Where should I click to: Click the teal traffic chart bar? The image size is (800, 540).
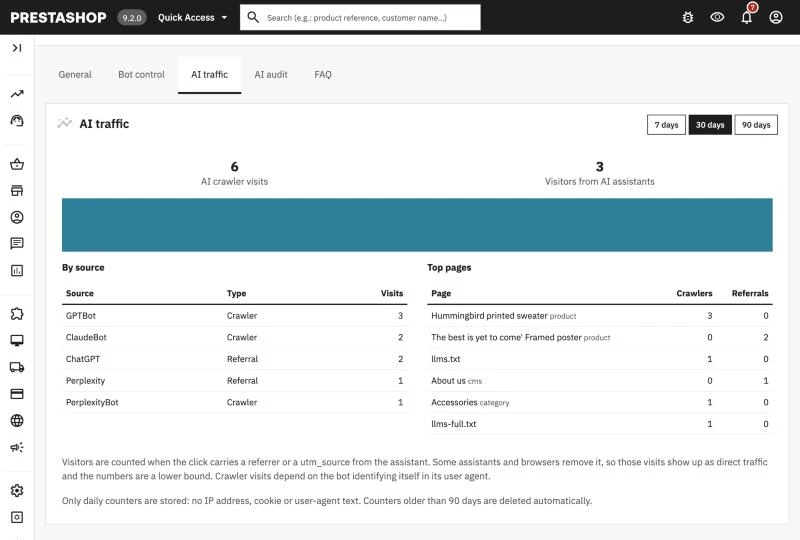click(x=417, y=225)
